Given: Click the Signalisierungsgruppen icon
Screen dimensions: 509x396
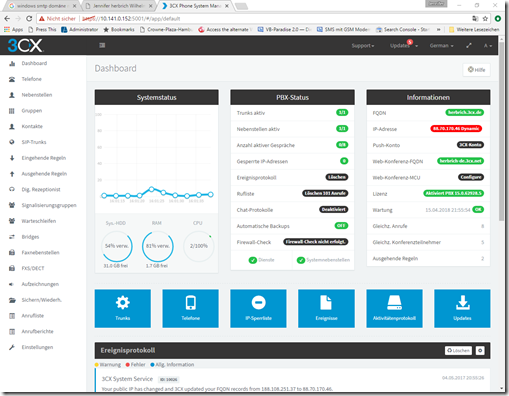Looking at the screenshot, I should point(12,205).
